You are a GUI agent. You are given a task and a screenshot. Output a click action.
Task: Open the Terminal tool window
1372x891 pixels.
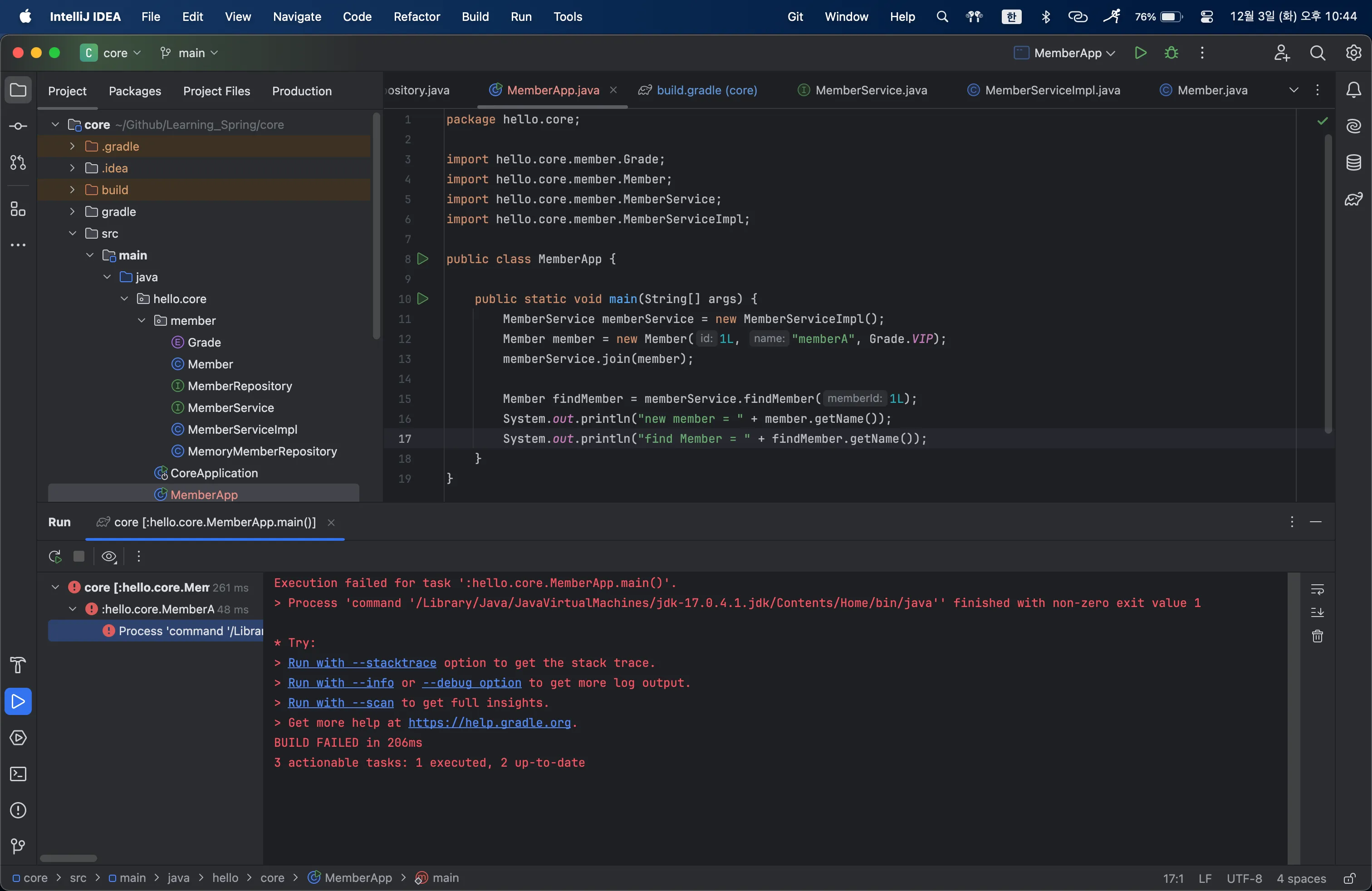click(x=19, y=774)
